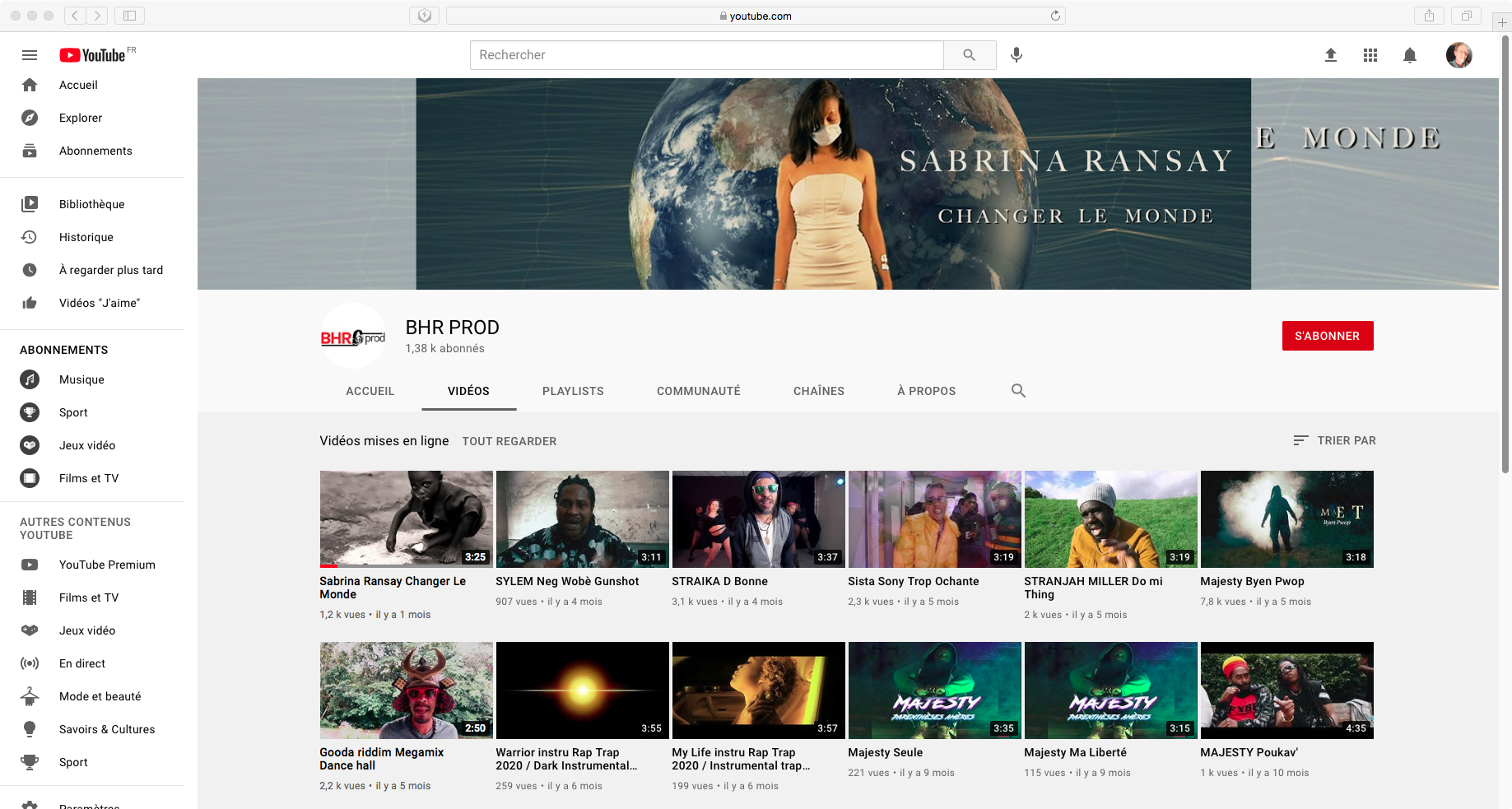Open Sabrina Ransay Changer Le Monde title
Image resolution: width=1512 pixels, height=809 pixels.
coord(393,588)
